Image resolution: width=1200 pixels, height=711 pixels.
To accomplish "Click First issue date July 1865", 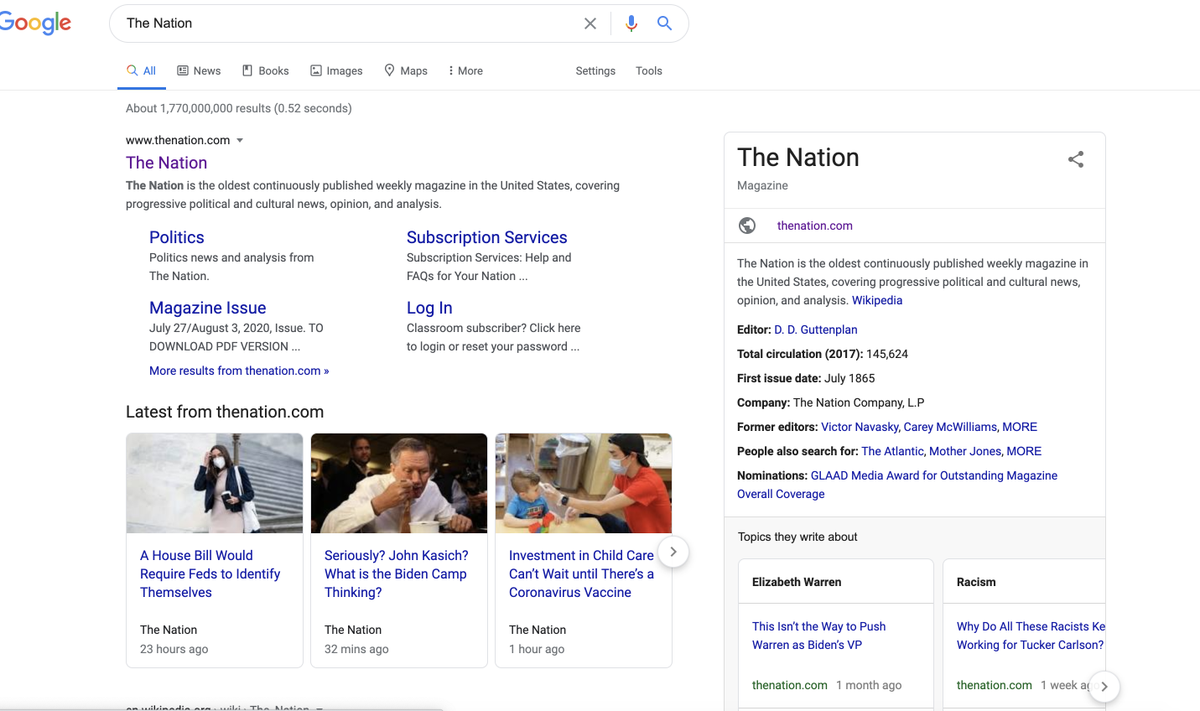I will 849,378.
